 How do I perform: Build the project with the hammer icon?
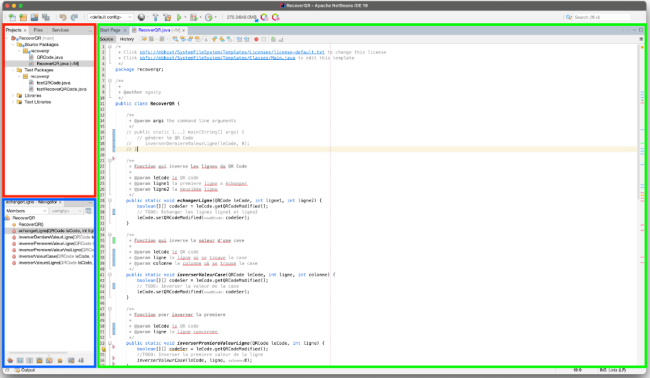pyautogui.click(x=156, y=17)
